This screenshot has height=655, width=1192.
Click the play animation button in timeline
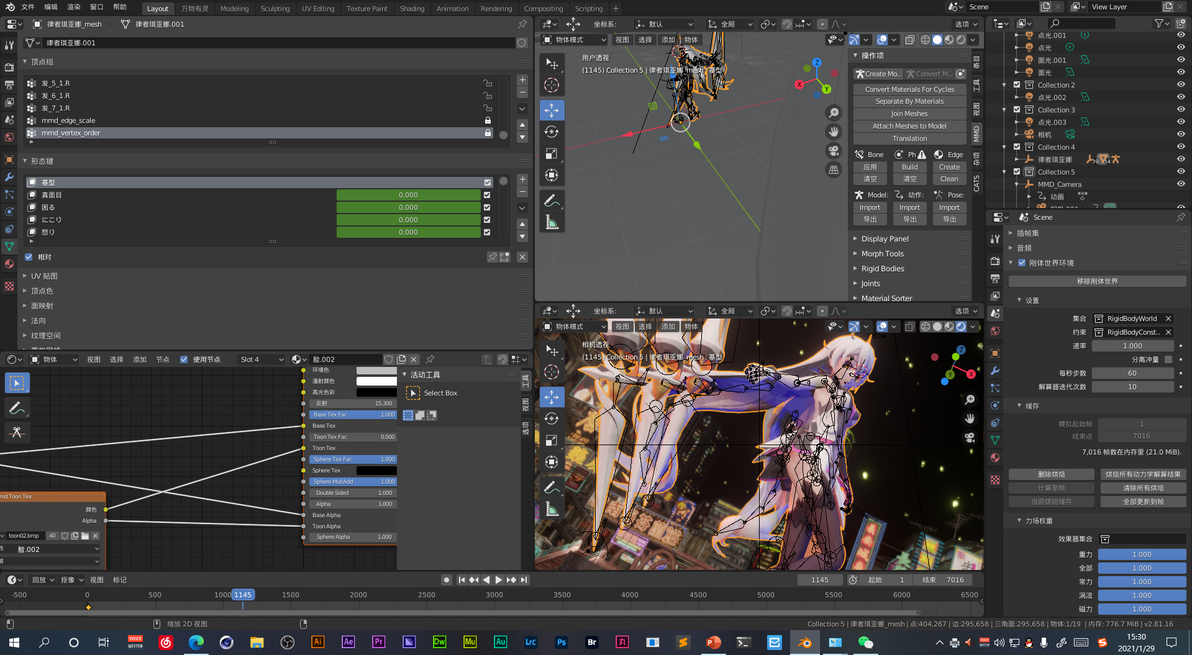point(499,580)
